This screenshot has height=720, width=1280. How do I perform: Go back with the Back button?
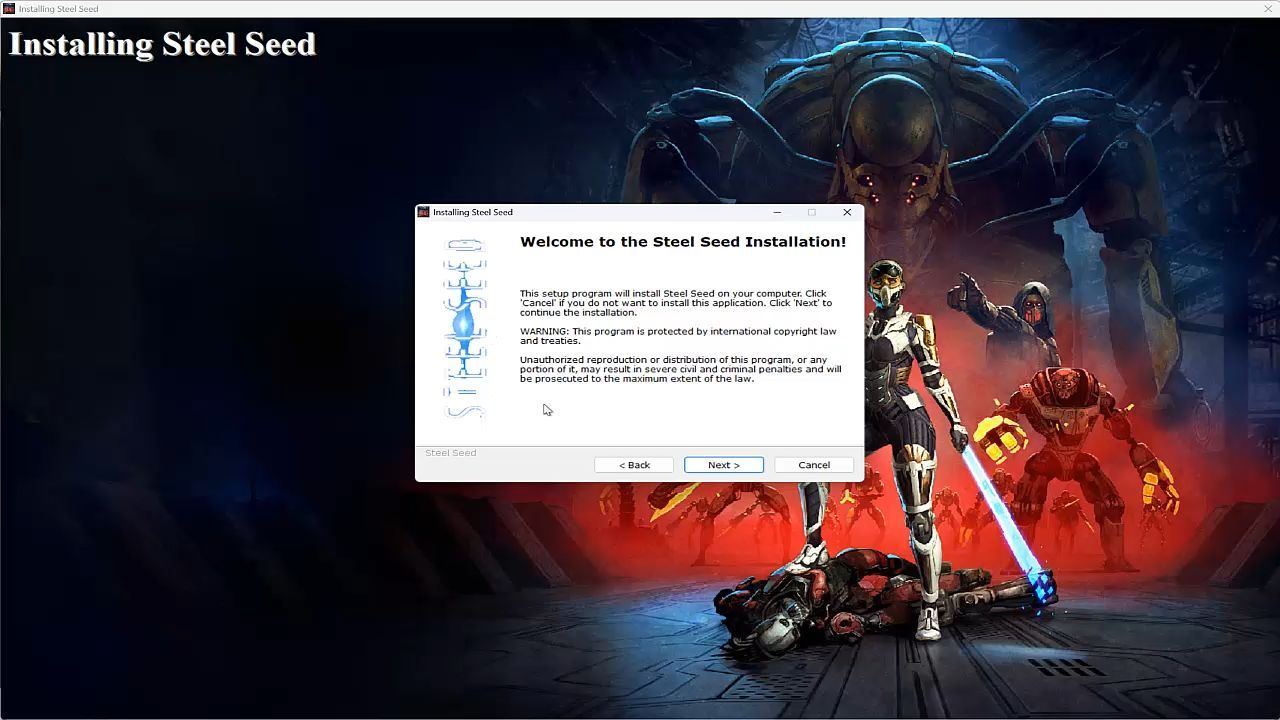tap(634, 465)
